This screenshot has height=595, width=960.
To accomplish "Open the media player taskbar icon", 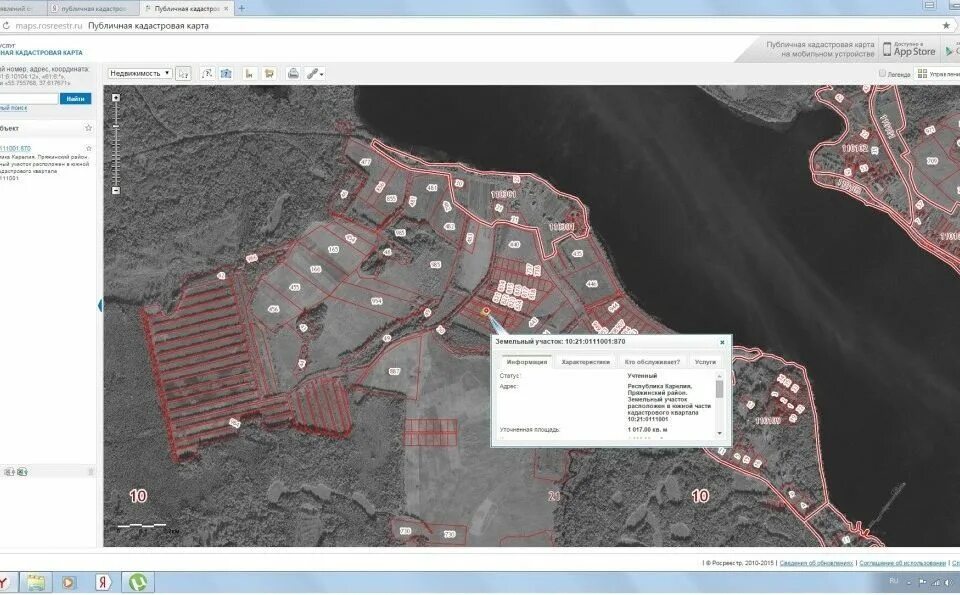I will (69, 582).
